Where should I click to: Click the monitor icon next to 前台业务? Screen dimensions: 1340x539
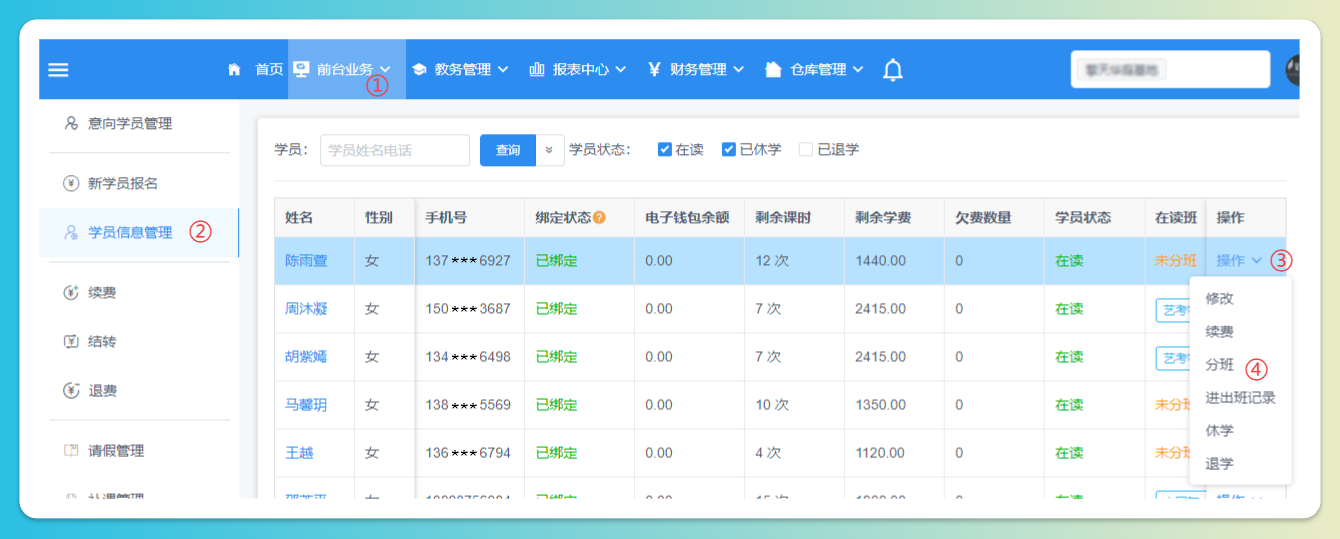tap(301, 69)
